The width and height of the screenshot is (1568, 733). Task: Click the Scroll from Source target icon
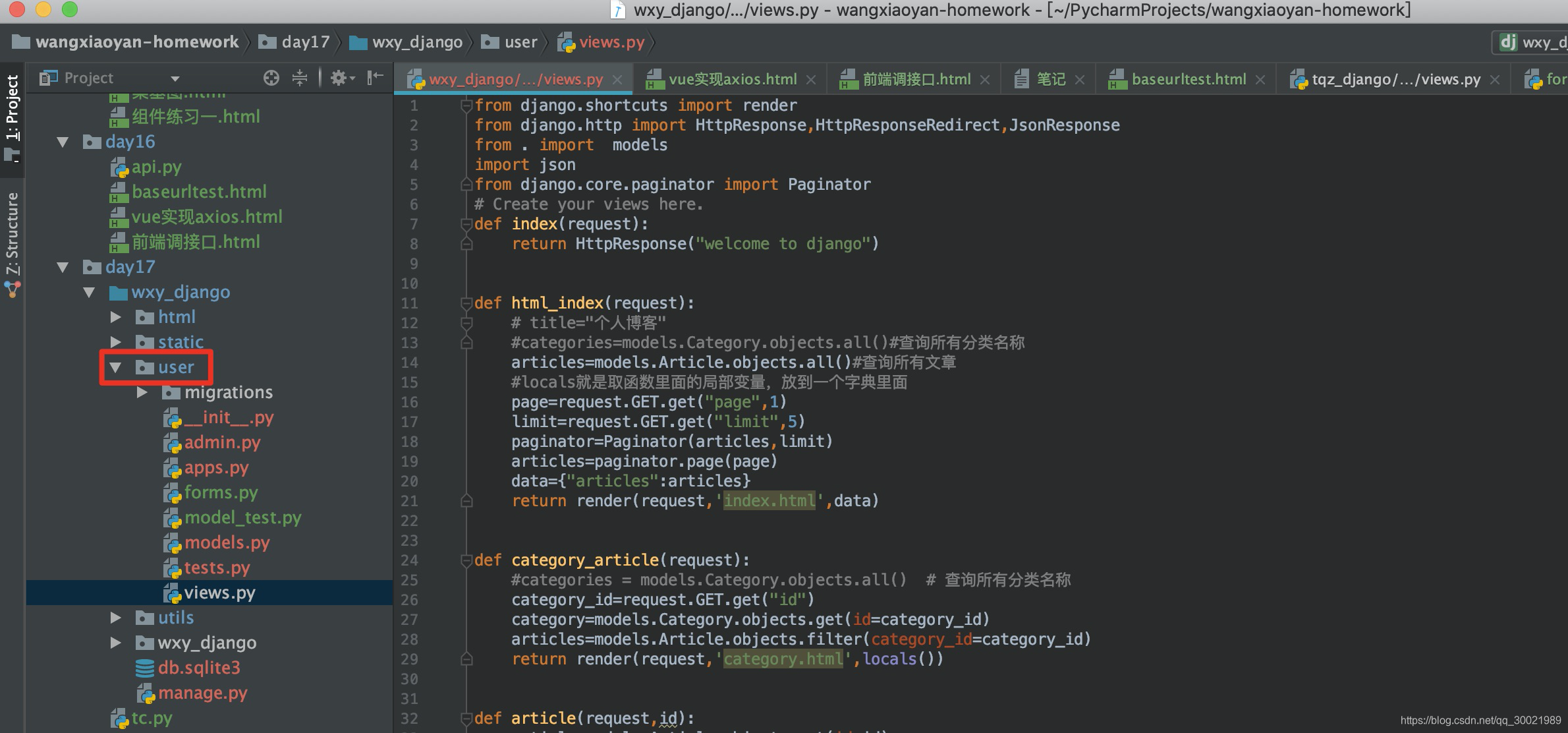tap(271, 78)
